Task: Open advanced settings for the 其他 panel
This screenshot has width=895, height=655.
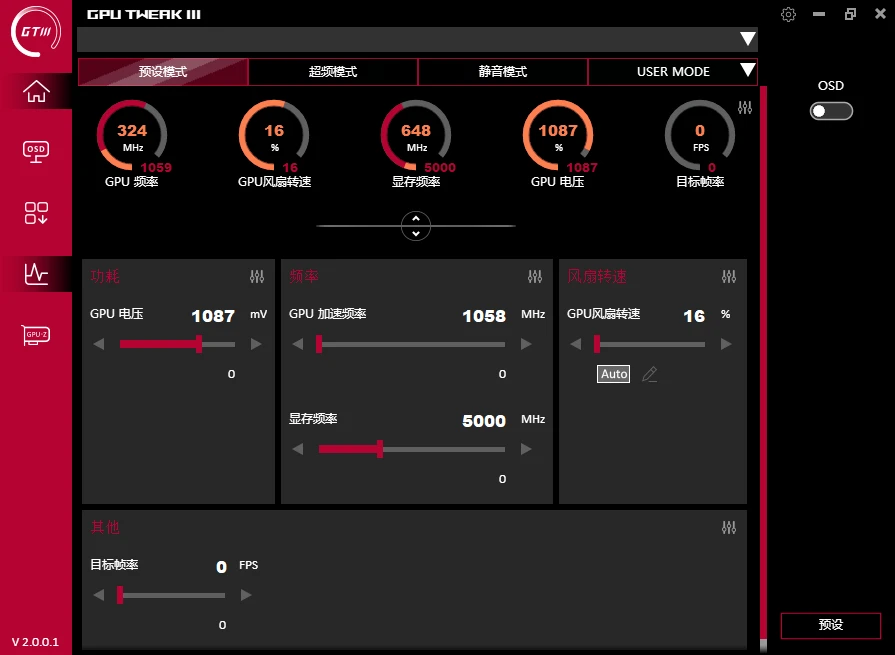Action: (x=729, y=527)
